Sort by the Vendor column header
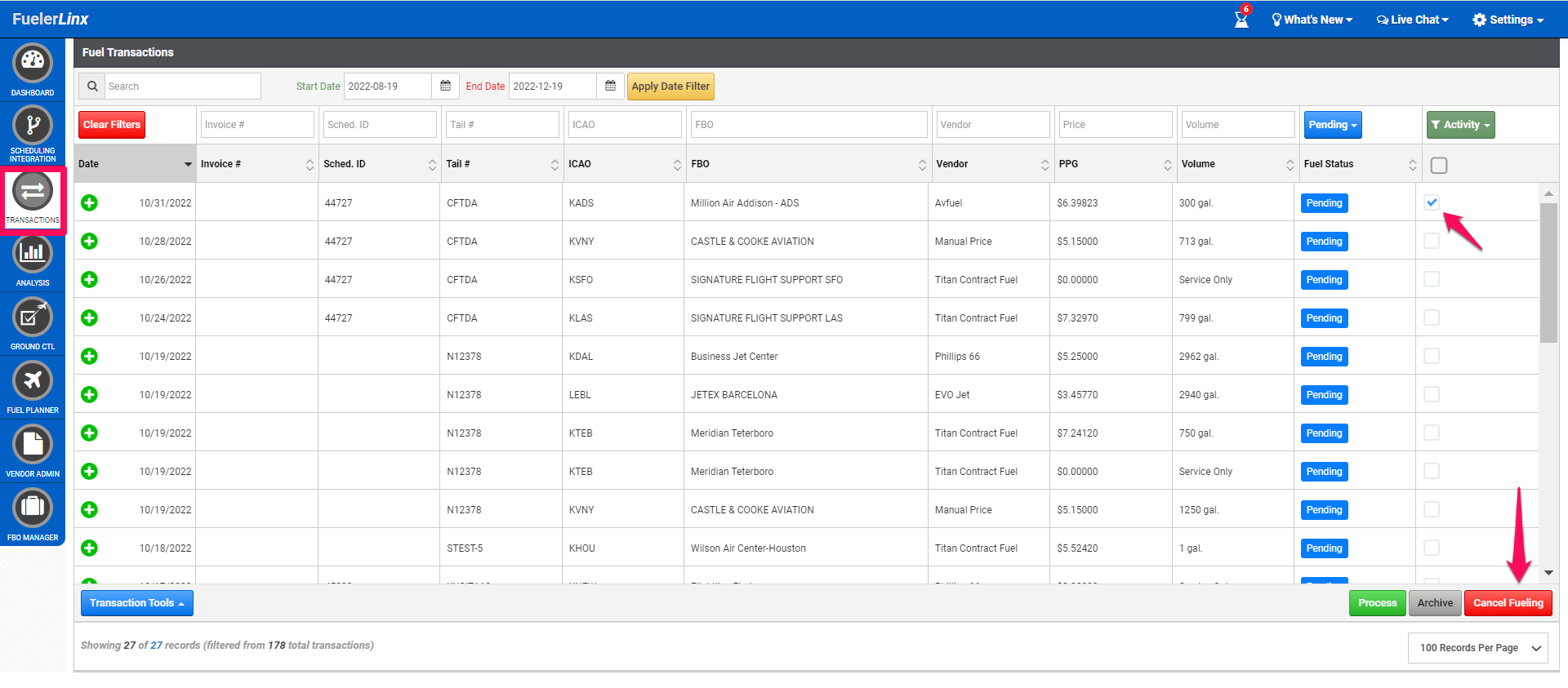The width and height of the screenshot is (1568, 688). click(x=993, y=164)
